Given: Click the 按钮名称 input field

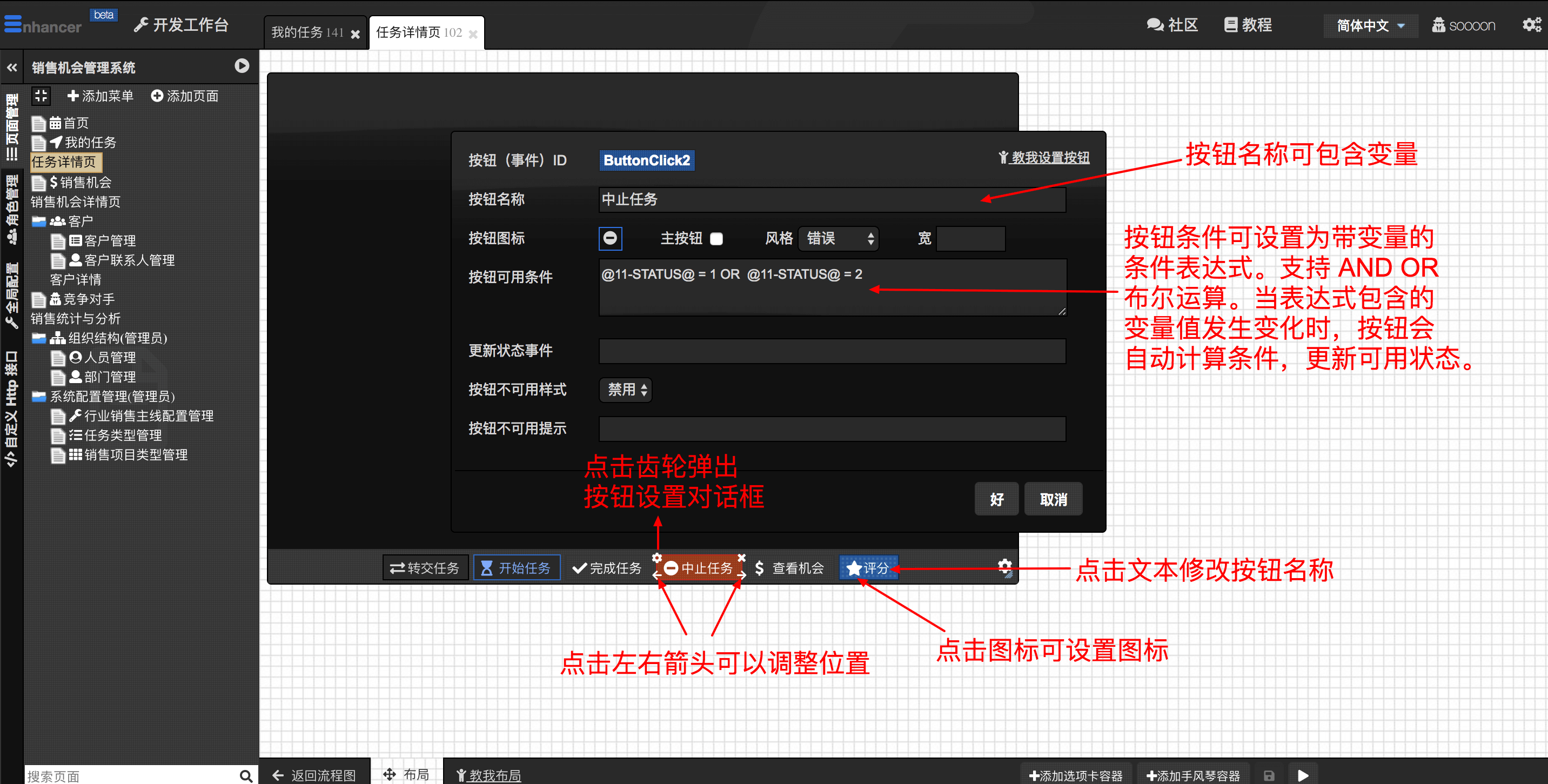Looking at the screenshot, I should (832, 200).
